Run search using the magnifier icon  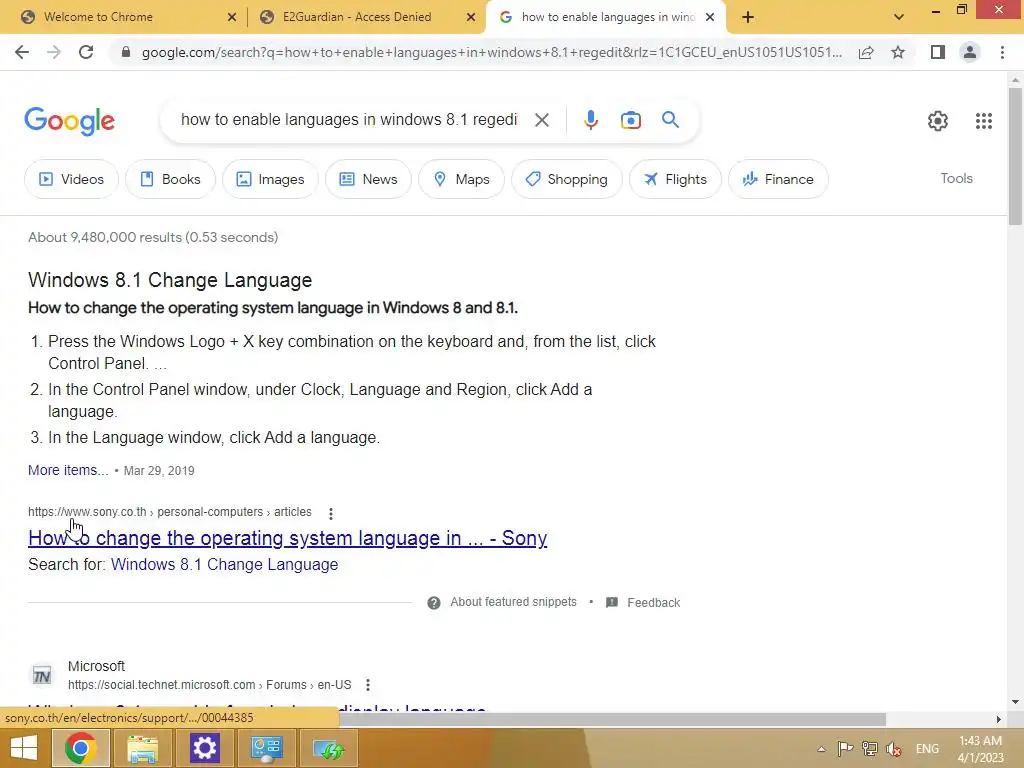tap(670, 120)
